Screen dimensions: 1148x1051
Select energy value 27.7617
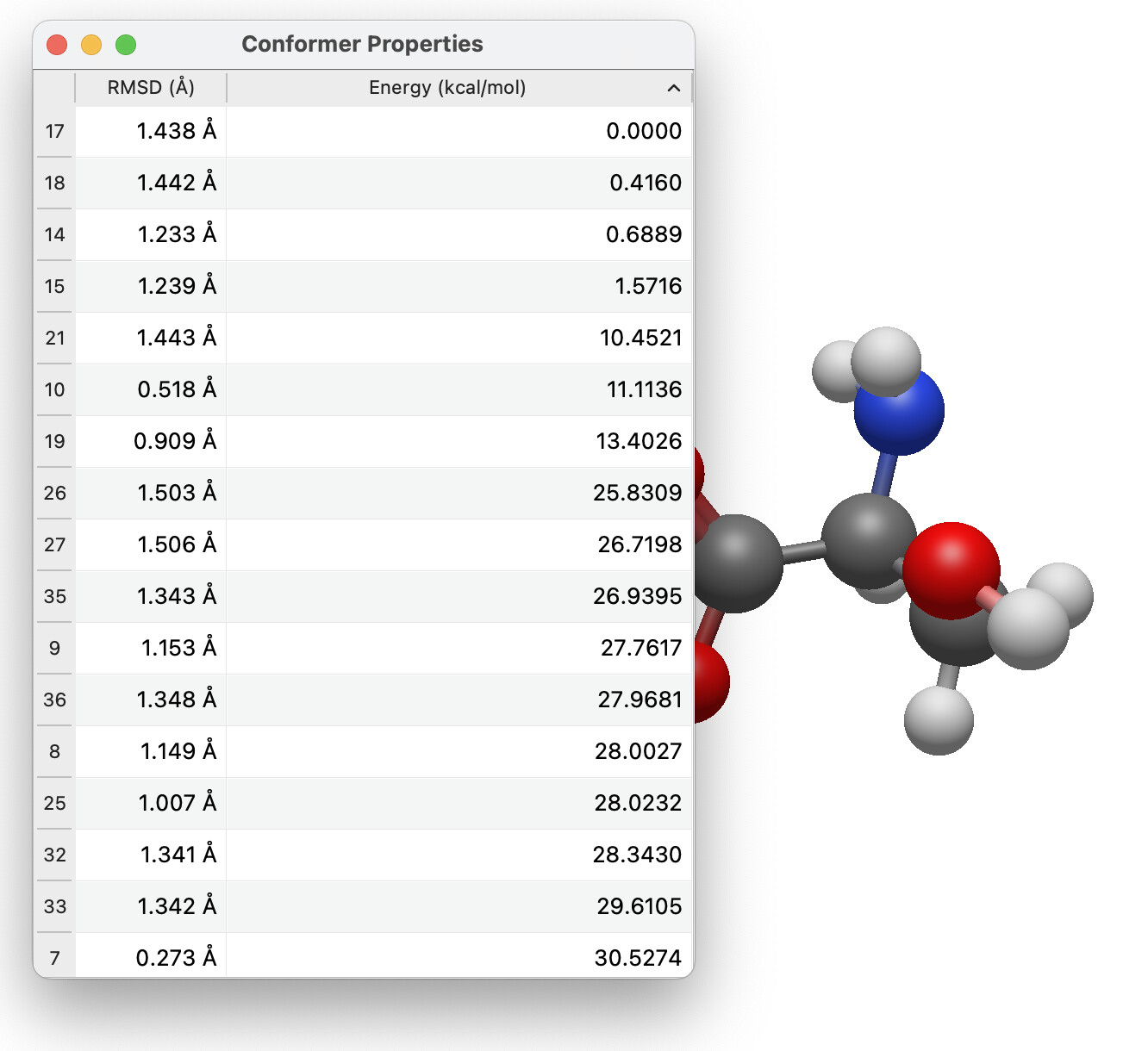pos(459,648)
